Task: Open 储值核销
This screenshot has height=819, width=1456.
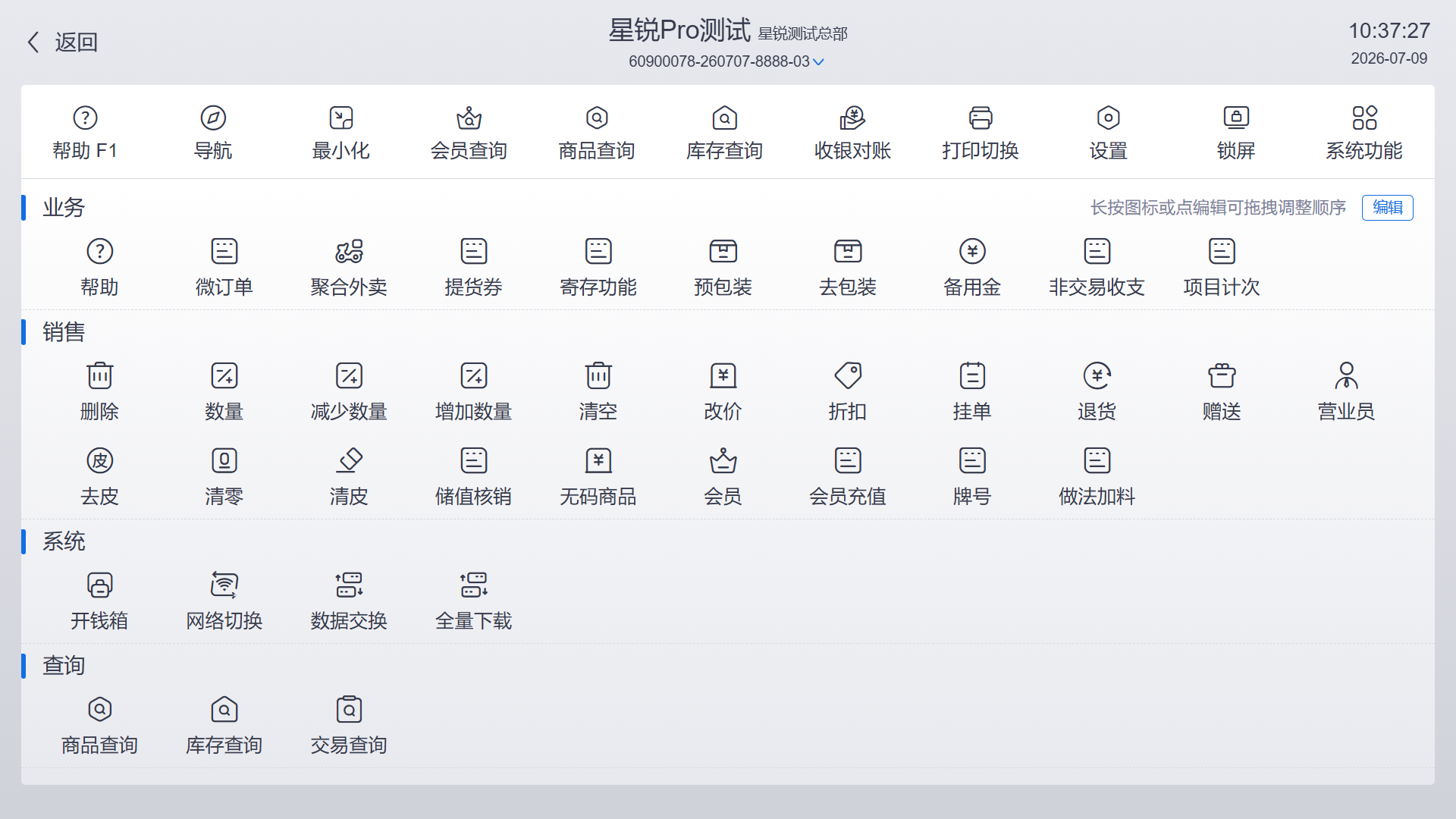Action: click(474, 477)
